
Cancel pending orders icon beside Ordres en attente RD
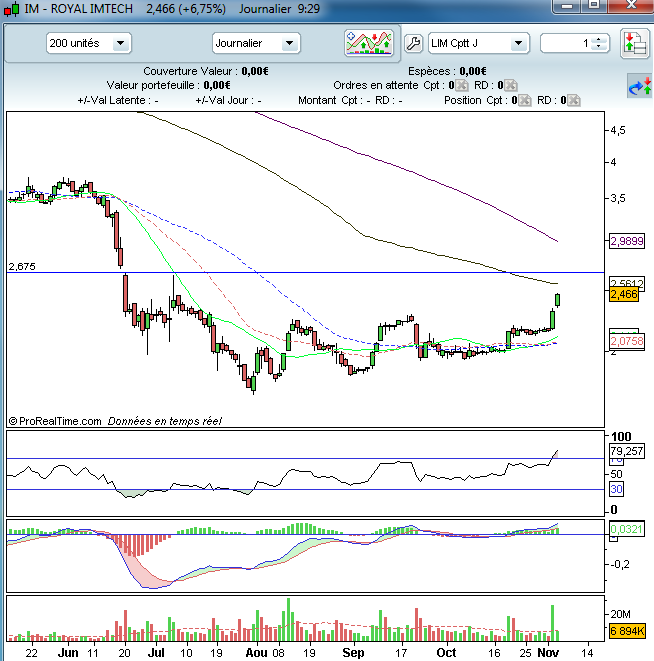pyautogui.click(x=510, y=85)
